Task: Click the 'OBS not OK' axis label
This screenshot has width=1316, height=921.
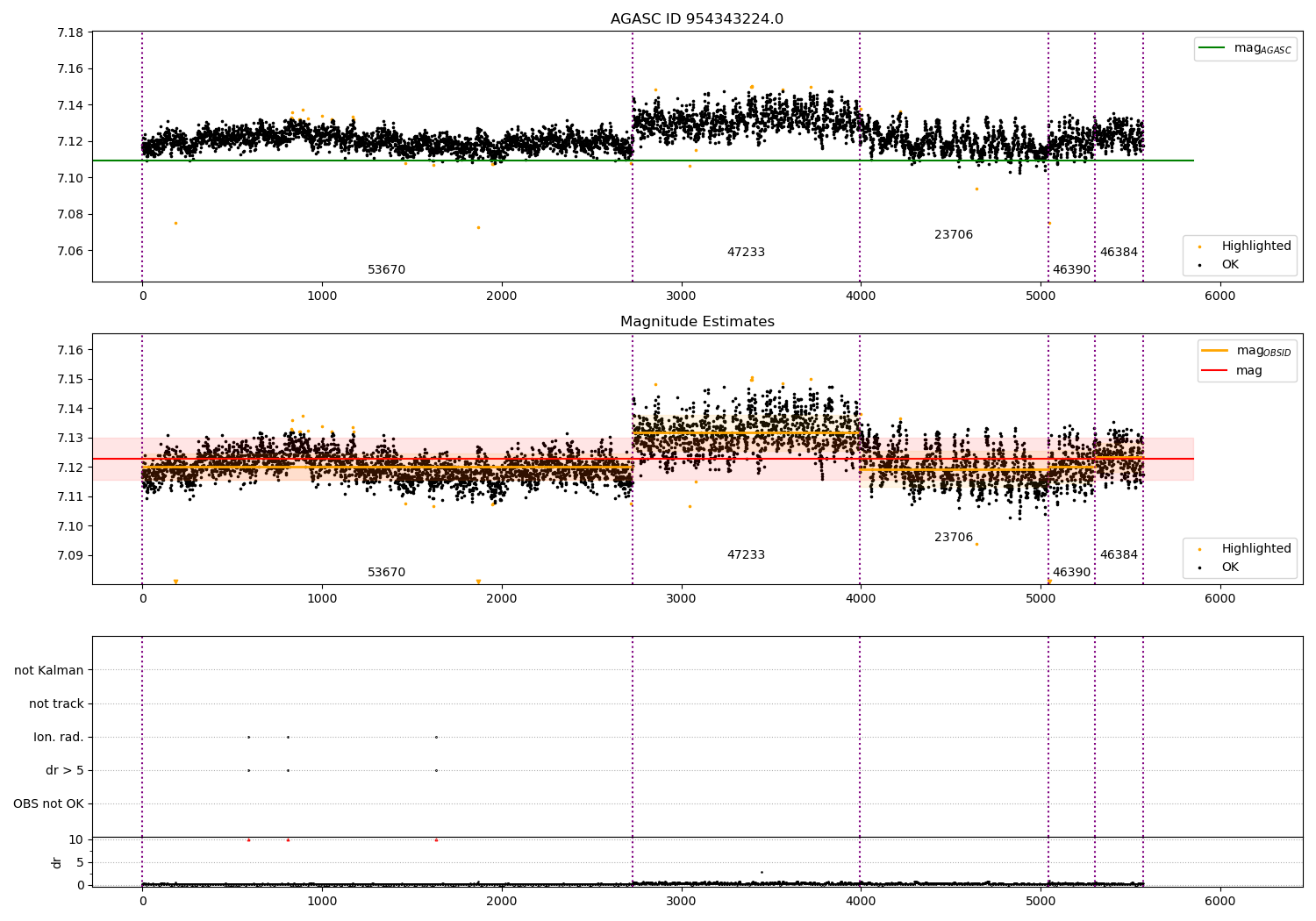Action: coord(48,804)
